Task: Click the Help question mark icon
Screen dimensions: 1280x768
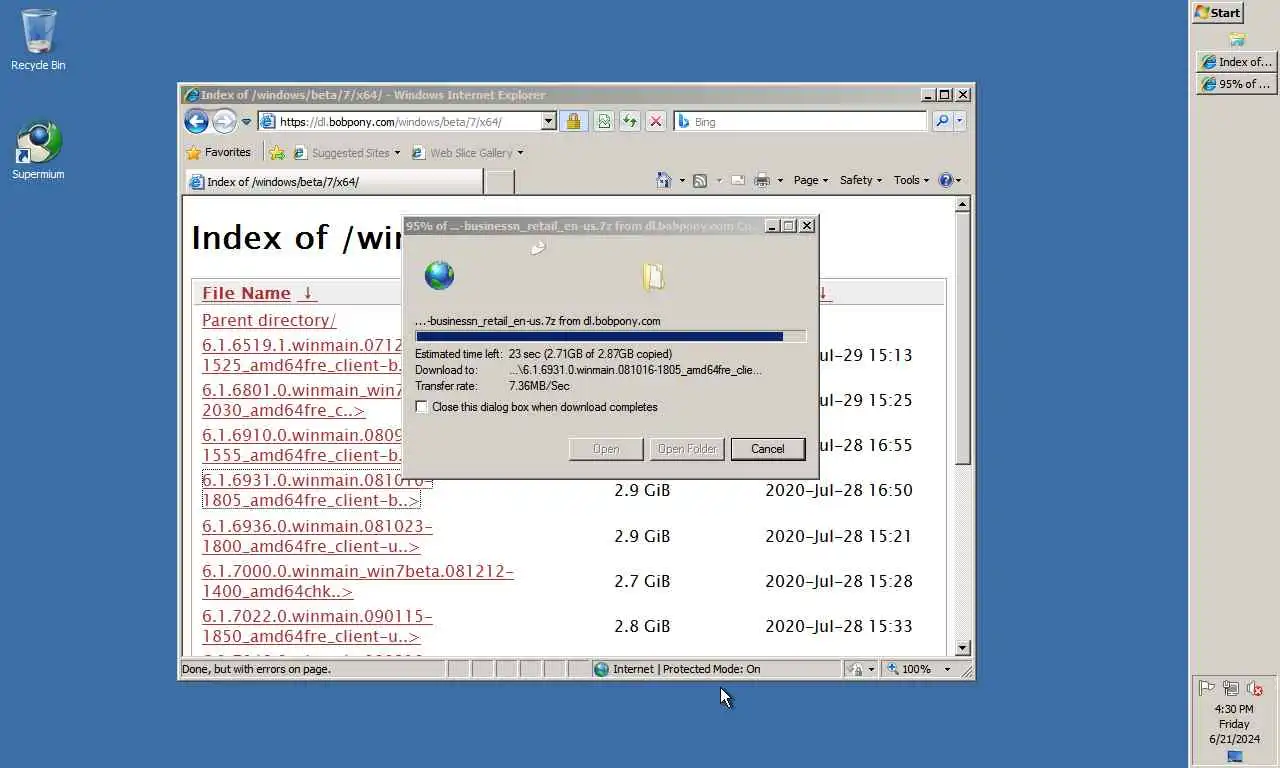Action: tap(946, 180)
